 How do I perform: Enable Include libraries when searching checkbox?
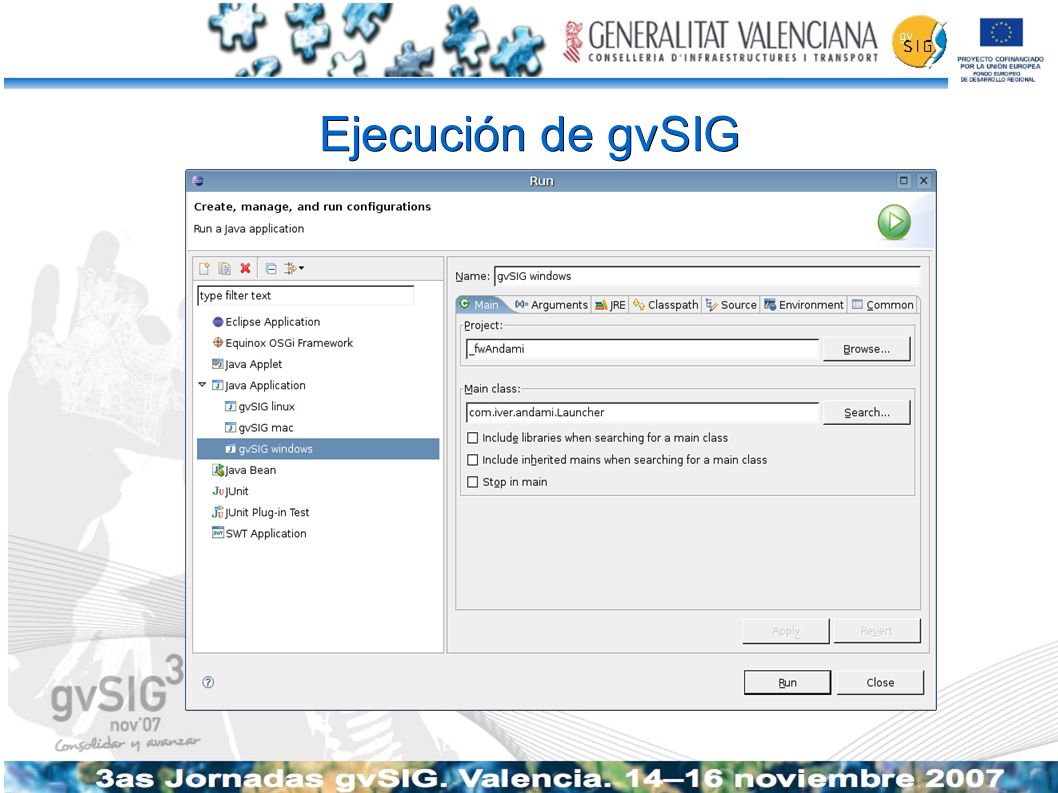pyautogui.click(x=473, y=438)
